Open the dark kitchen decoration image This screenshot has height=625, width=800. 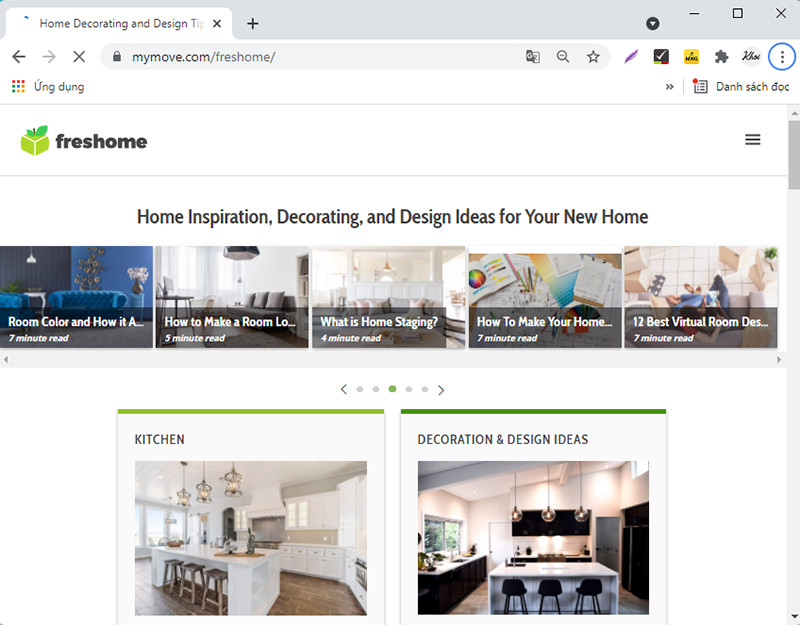coord(533,538)
